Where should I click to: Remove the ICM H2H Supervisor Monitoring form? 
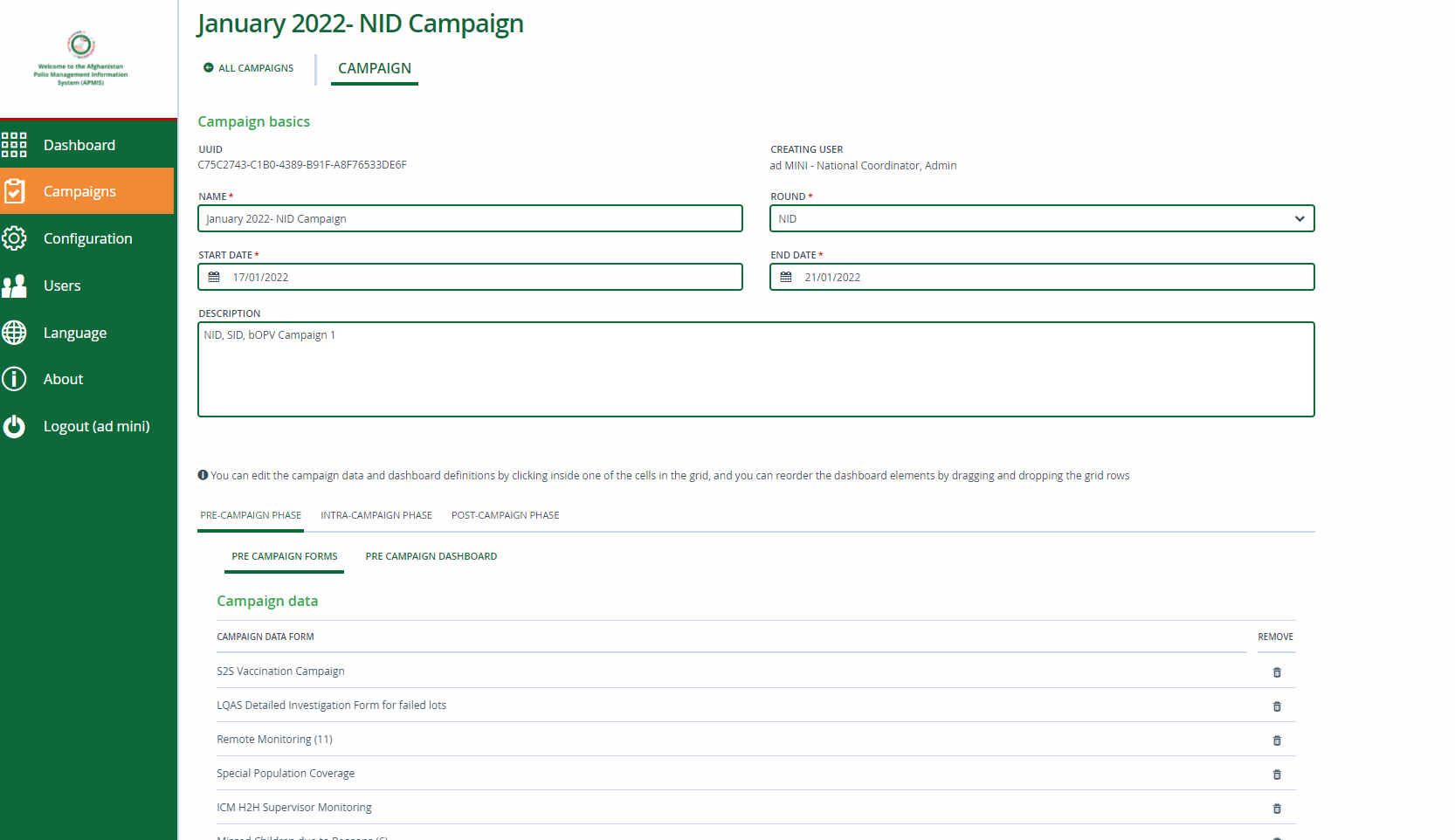pyautogui.click(x=1277, y=808)
